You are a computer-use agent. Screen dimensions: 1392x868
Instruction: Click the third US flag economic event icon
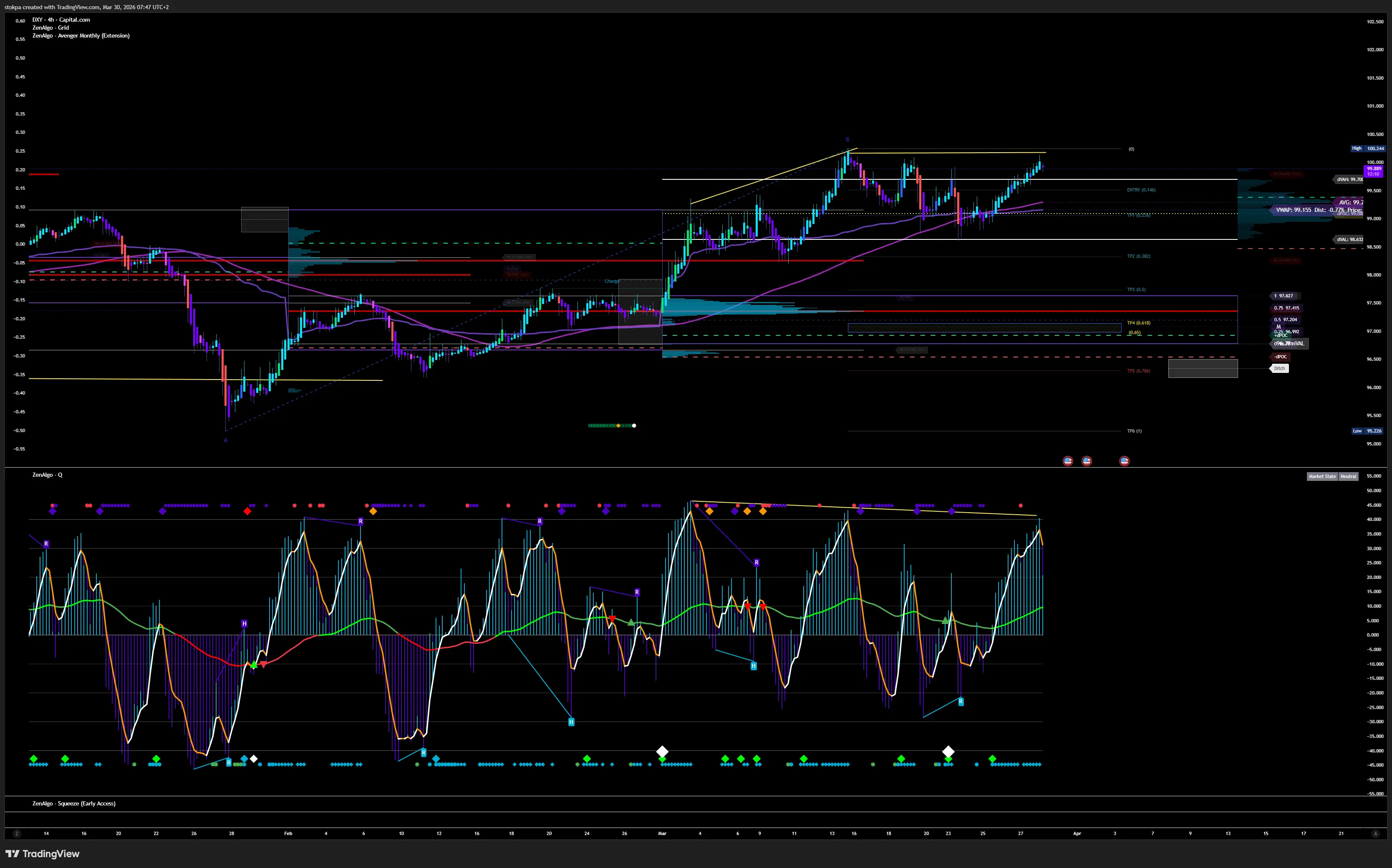tap(1125, 461)
